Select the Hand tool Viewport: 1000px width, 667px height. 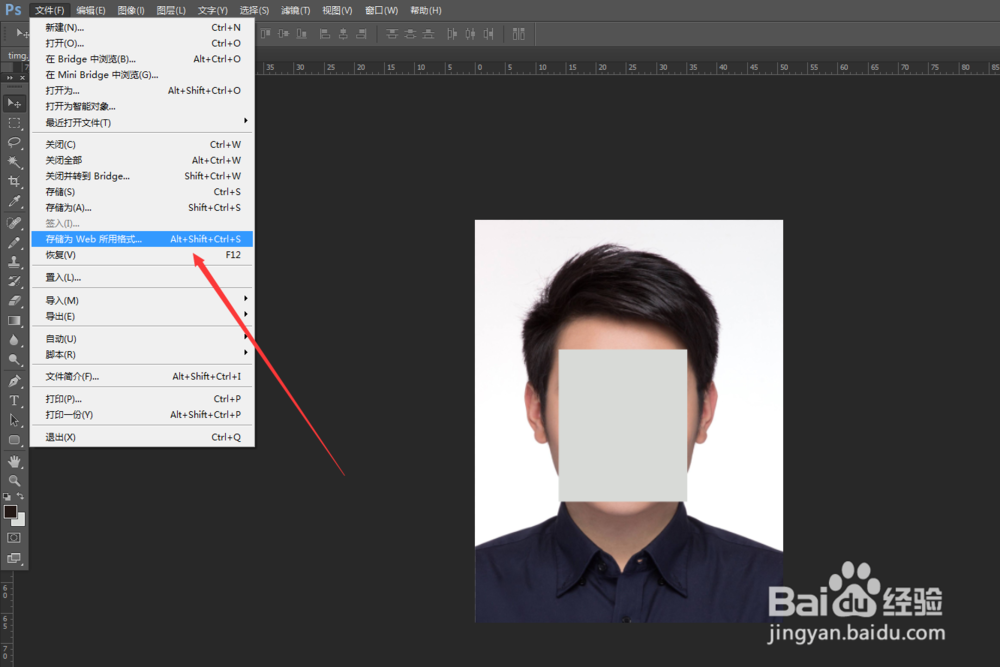pos(14,461)
